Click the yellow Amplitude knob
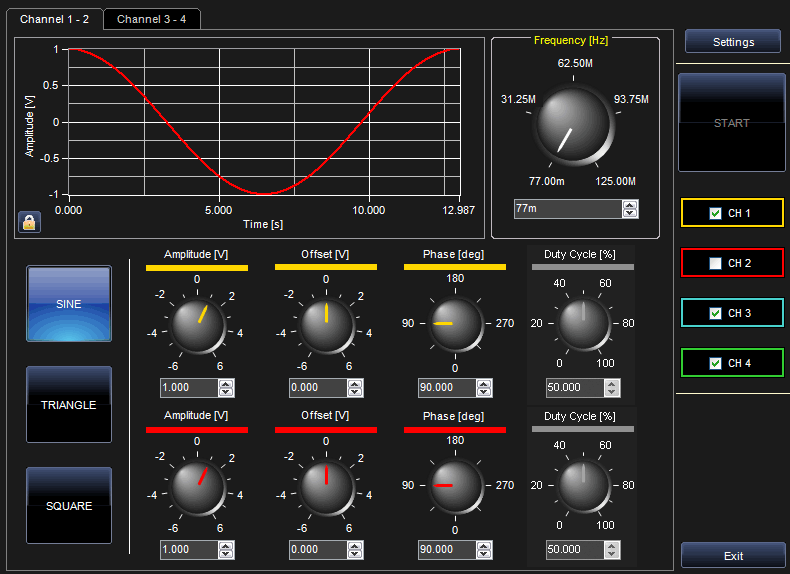 click(197, 326)
